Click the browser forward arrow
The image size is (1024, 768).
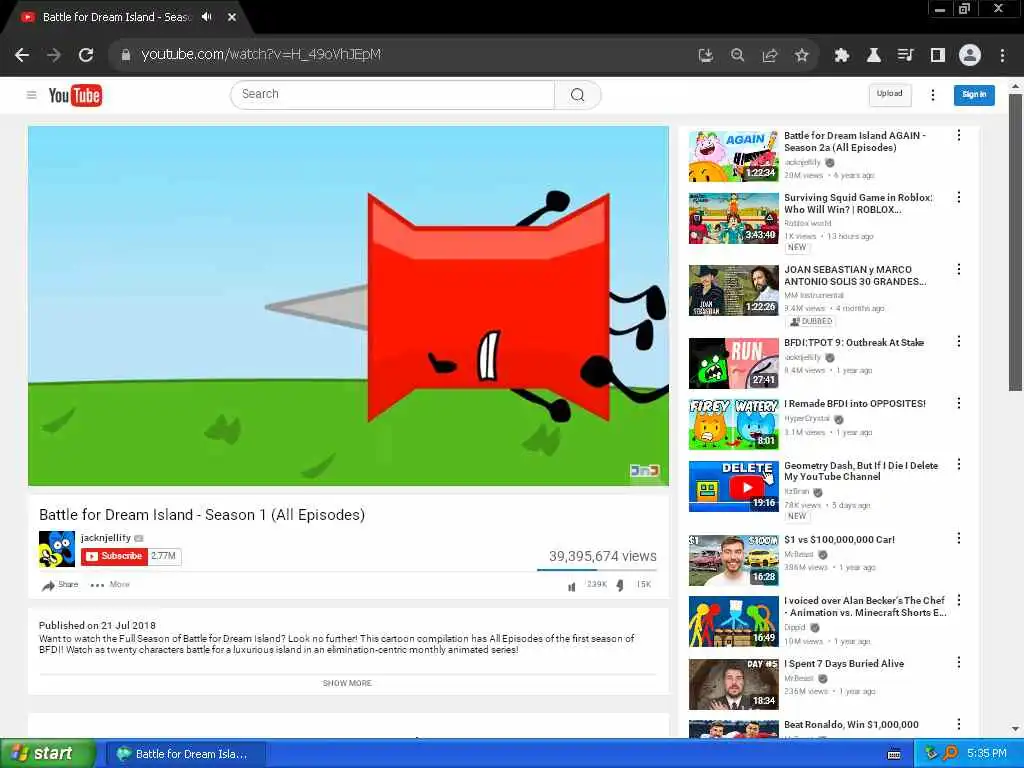(x=54, y=55)
